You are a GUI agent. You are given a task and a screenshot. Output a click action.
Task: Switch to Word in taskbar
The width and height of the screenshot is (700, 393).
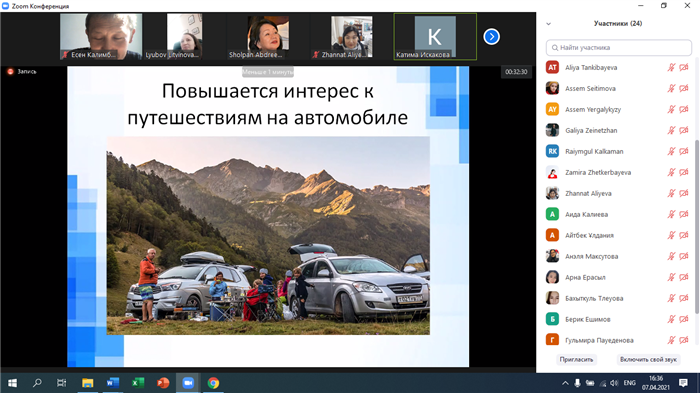tap(112, 383)
